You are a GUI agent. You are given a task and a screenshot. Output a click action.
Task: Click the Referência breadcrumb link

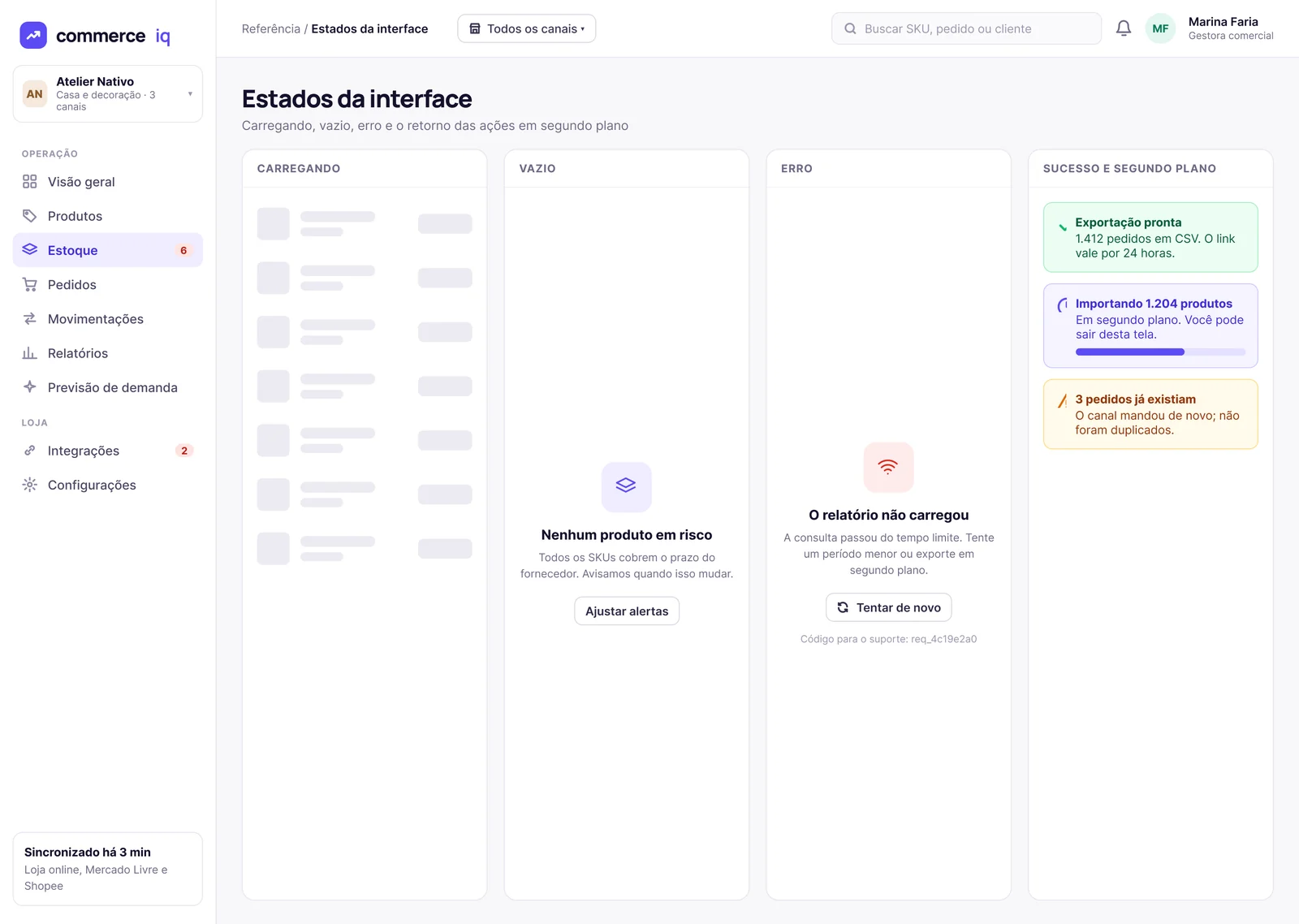click(271, 28)
